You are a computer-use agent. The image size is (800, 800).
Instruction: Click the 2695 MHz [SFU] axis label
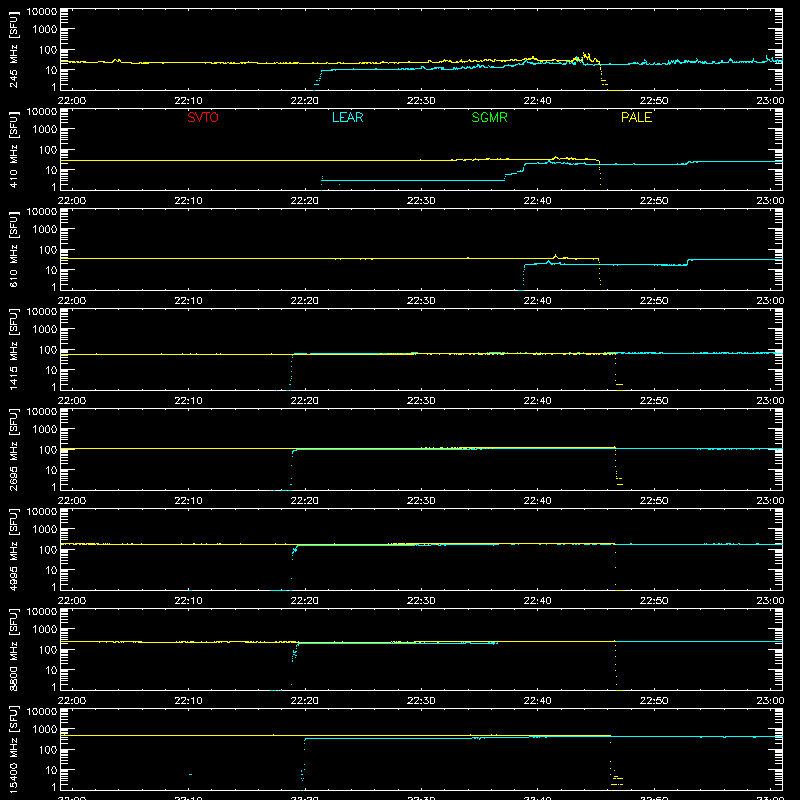click(14, 449)
